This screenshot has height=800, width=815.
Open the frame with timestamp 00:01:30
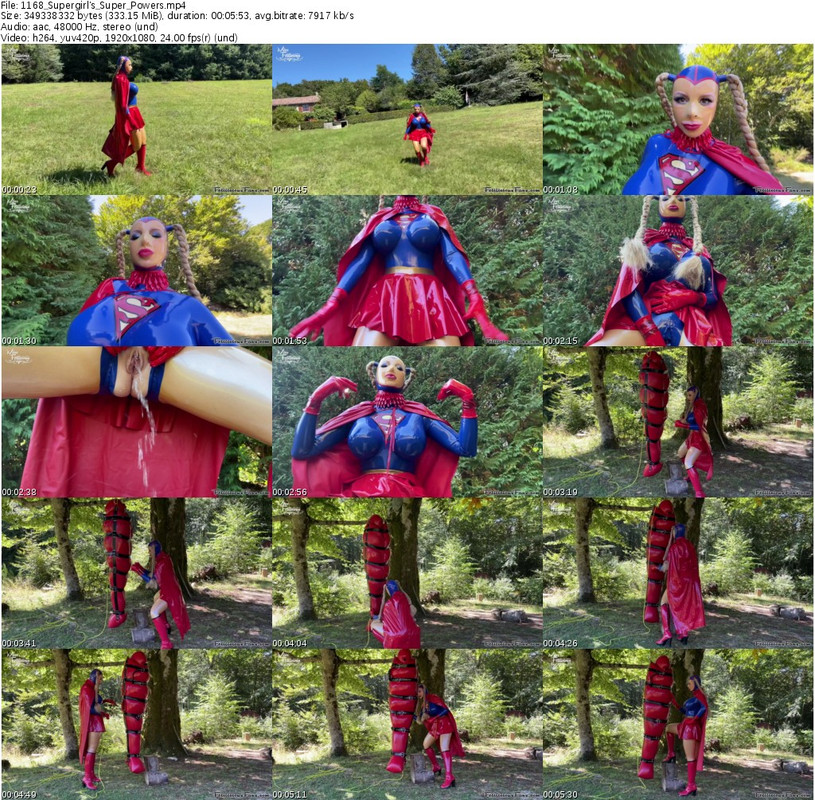(136, 271)
